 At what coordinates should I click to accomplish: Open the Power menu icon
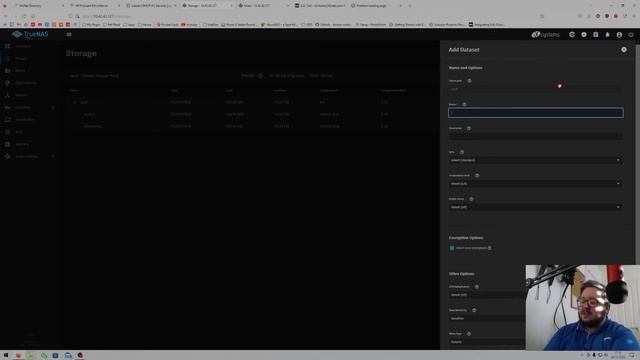click(631, 35)
